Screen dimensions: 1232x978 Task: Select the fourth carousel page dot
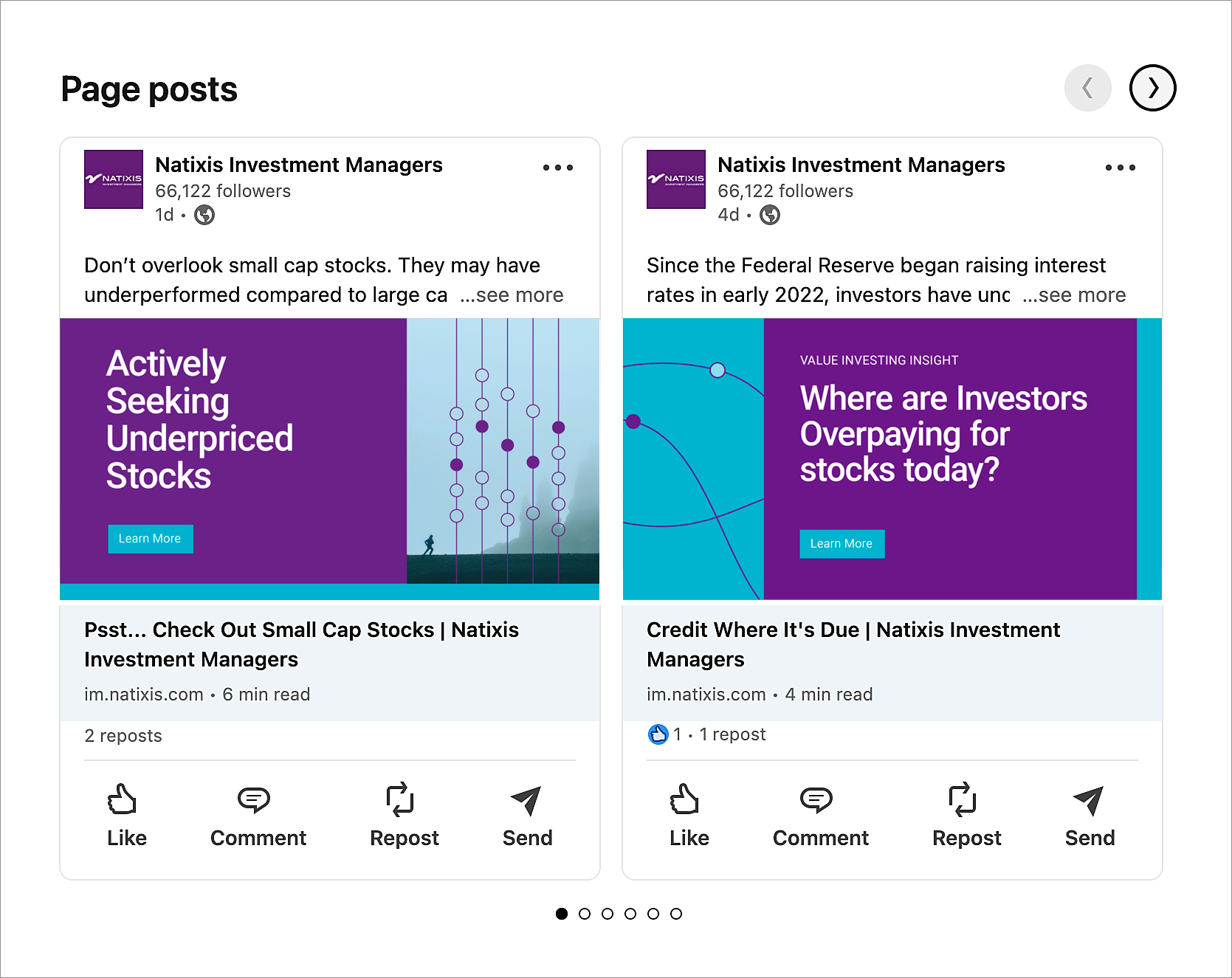pos(630,914)
